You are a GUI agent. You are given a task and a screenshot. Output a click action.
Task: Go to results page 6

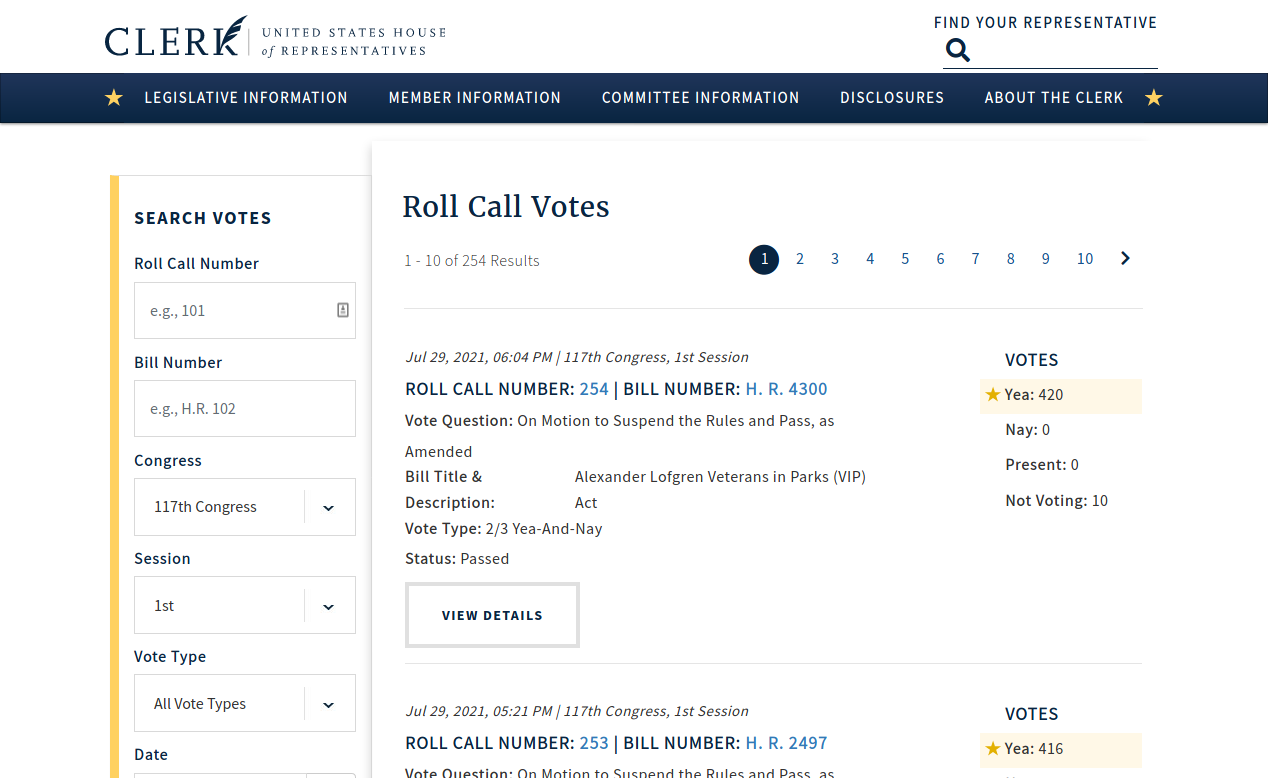[x=940, y=259]
